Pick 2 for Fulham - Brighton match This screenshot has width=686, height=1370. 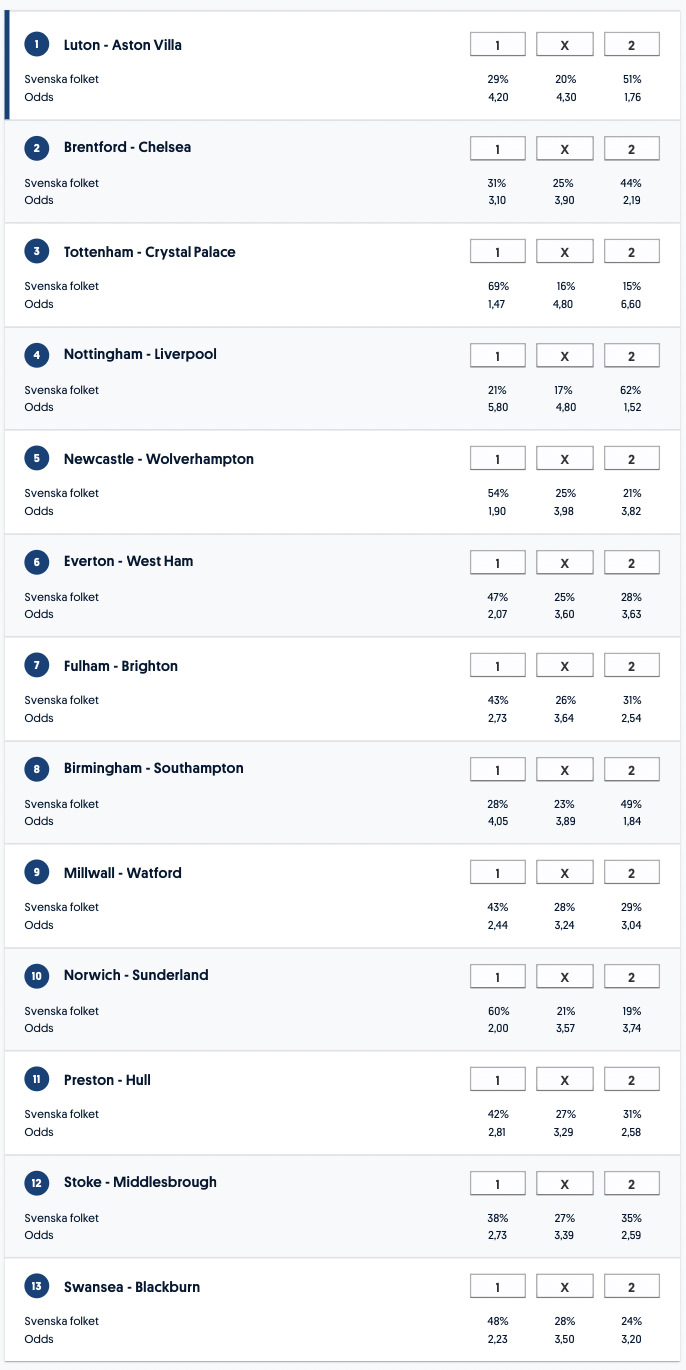(632, 666)
